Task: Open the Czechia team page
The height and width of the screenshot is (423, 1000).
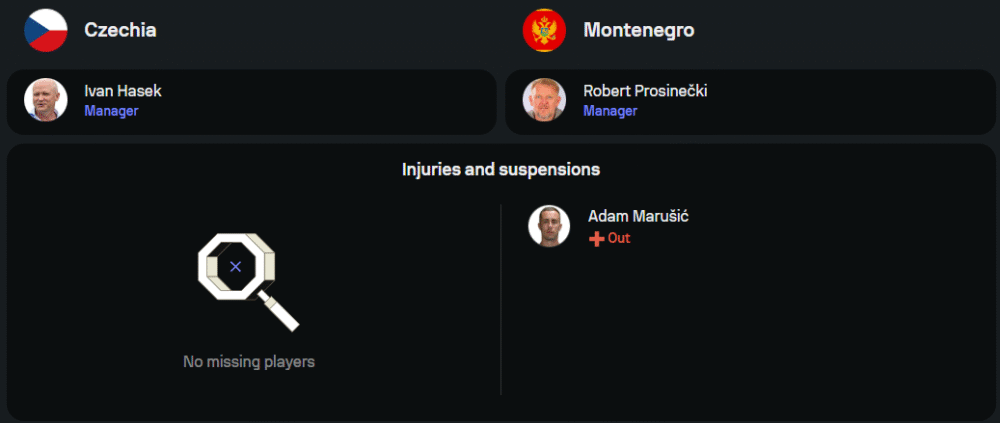Action: pyautogui.click(x=120, y=30)
